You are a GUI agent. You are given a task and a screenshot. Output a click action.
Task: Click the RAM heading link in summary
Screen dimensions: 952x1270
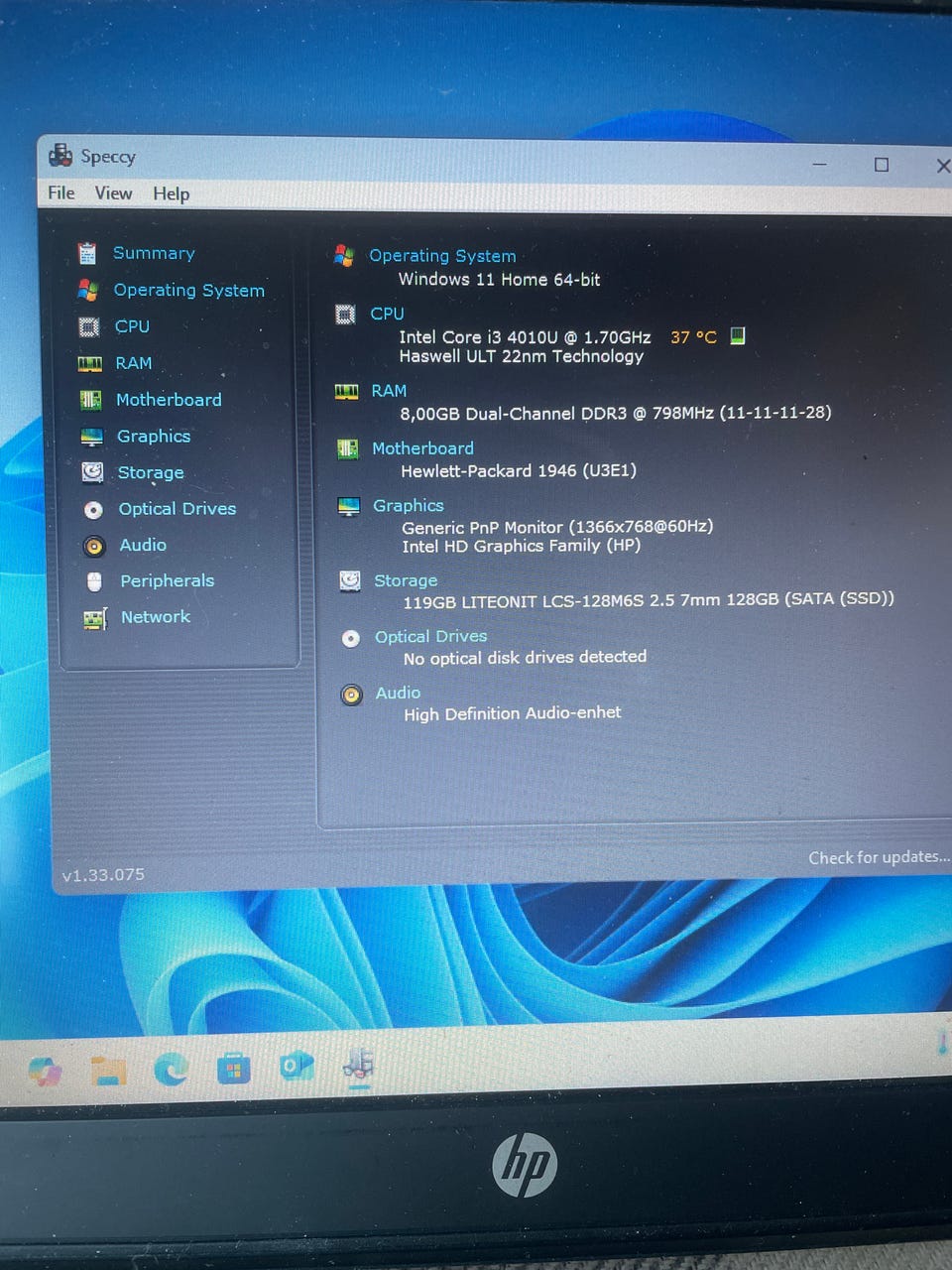tap(389, 391)
